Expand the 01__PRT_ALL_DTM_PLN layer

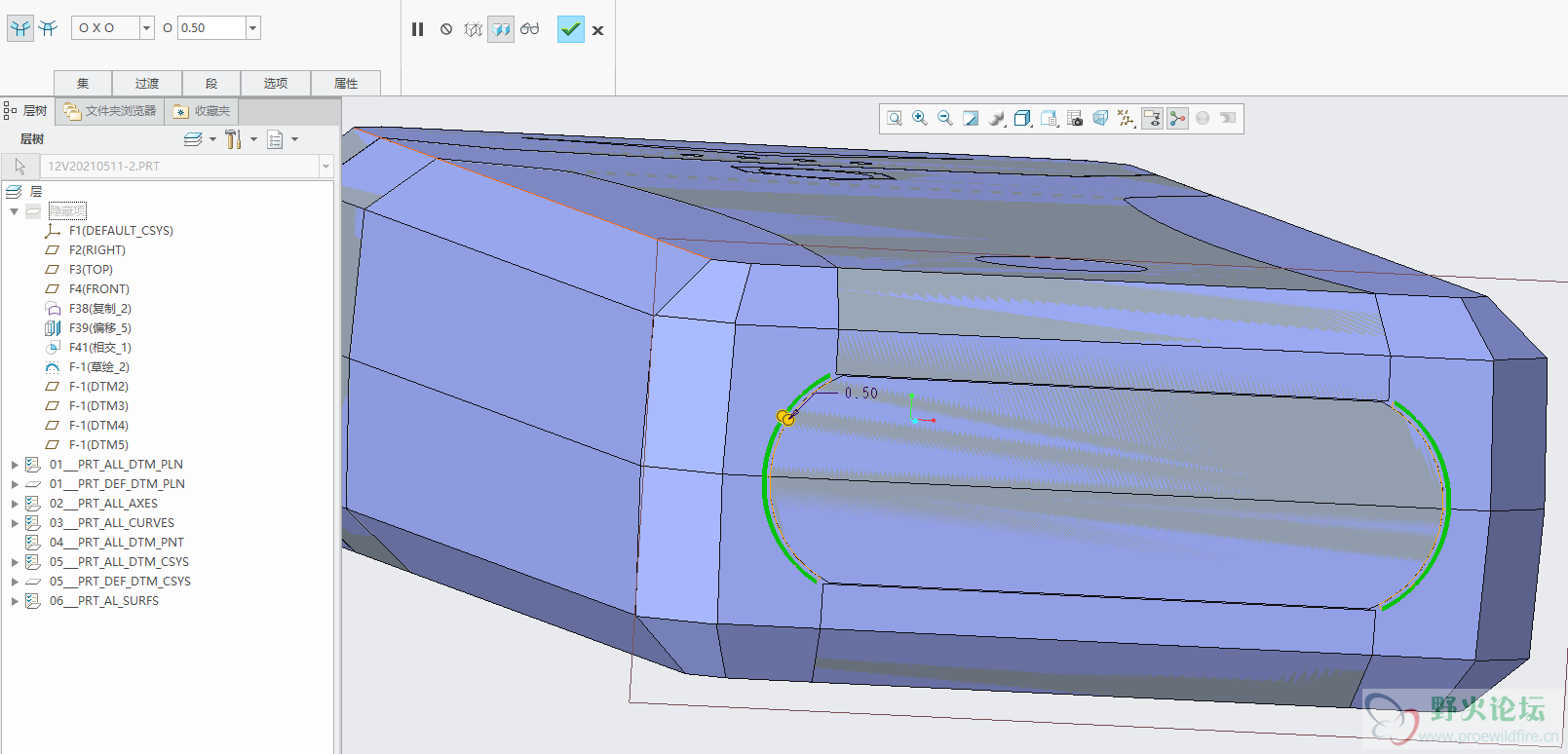tap(15, 465)
